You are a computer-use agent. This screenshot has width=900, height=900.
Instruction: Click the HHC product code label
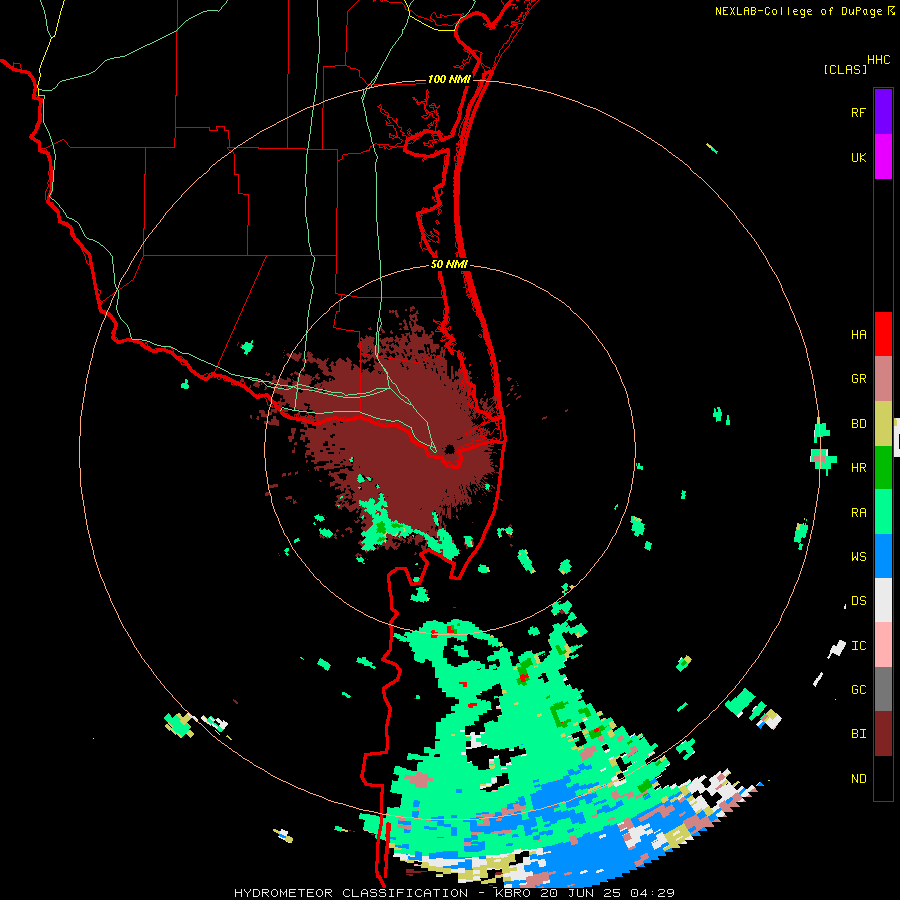[878, 60]
